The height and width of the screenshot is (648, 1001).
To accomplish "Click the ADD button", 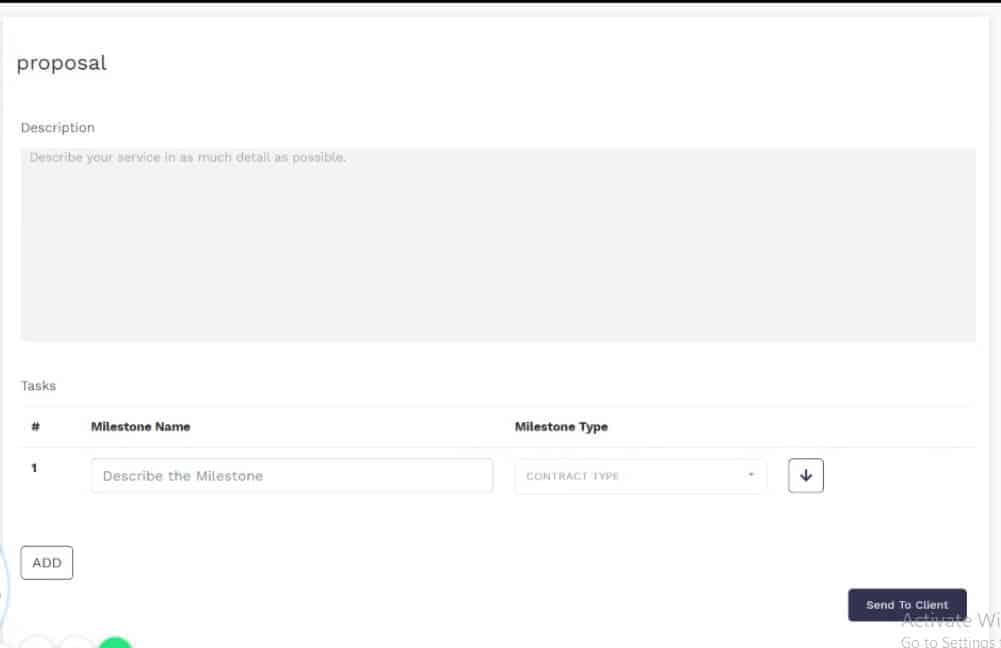I will [47, 562].
